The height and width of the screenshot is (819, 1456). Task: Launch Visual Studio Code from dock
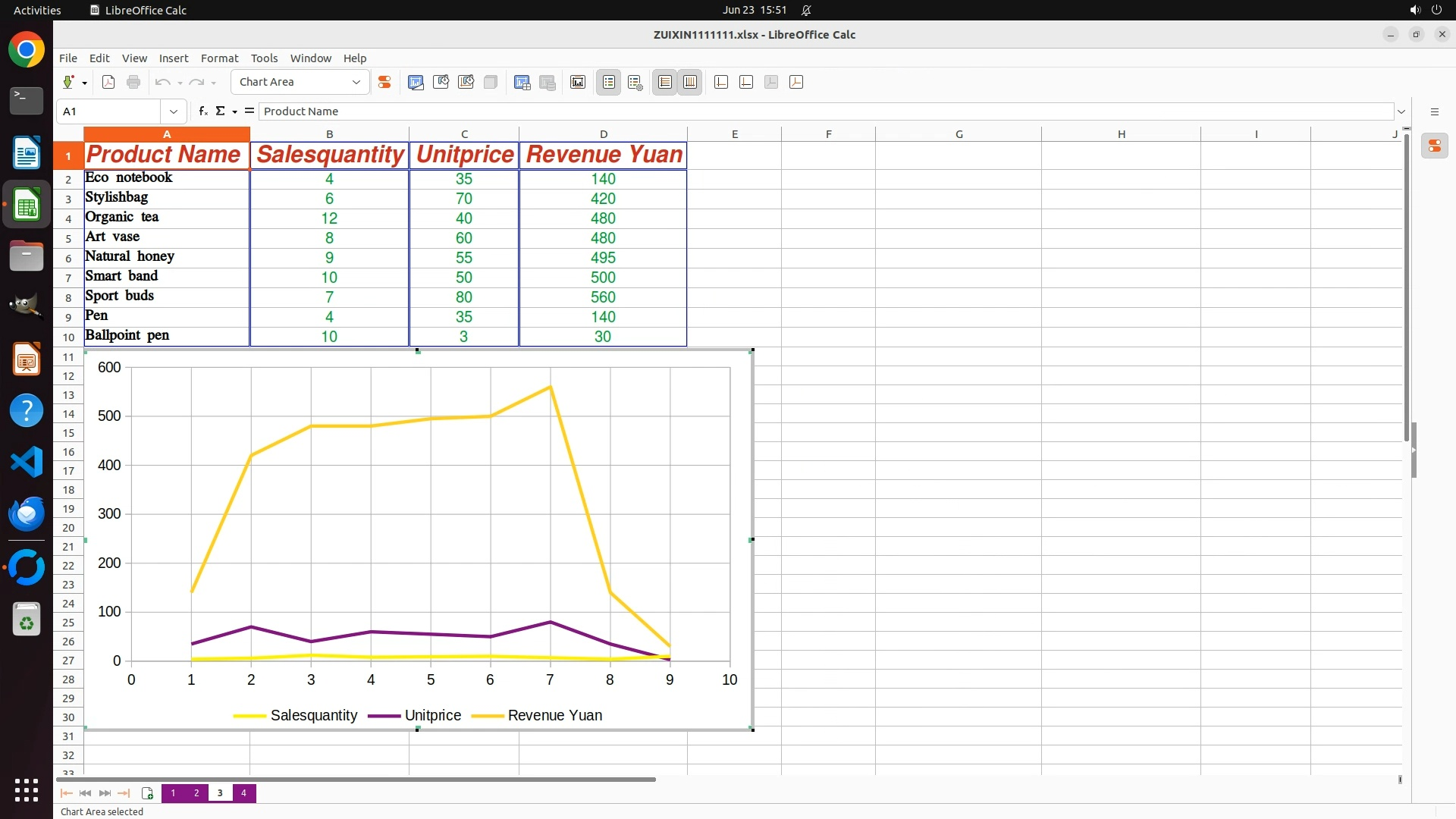click(27, 462)
